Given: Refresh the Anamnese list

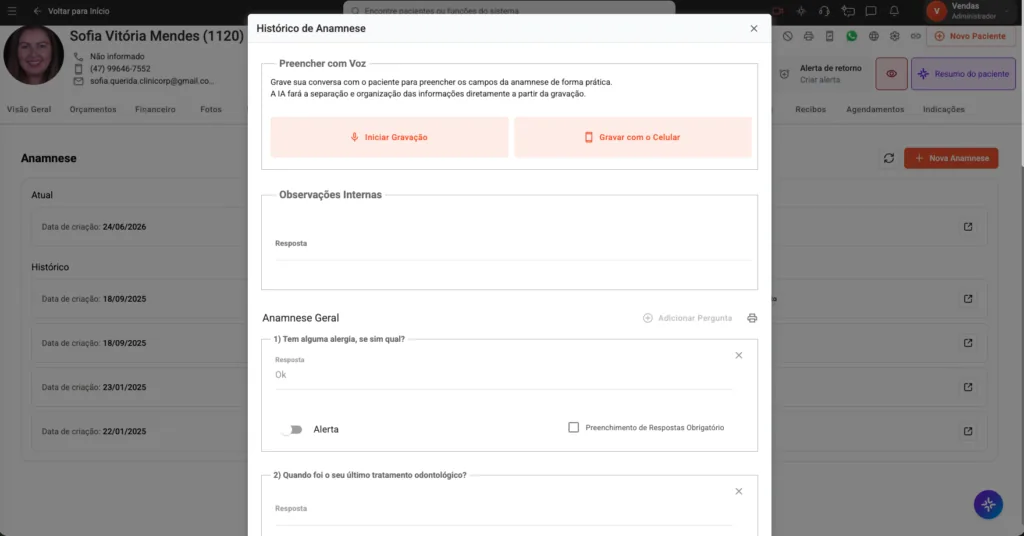Looking at the screenshot, I should (x=888, y=158).
